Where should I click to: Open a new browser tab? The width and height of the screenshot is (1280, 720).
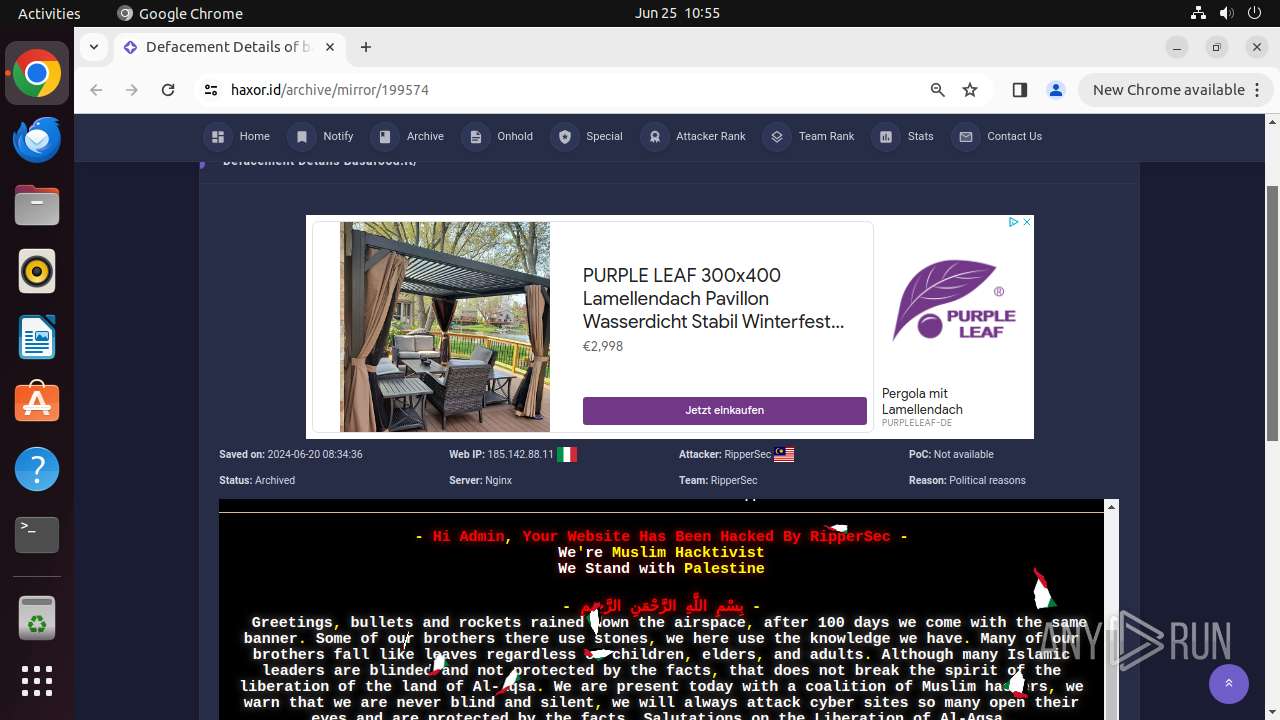pos(366,47)
